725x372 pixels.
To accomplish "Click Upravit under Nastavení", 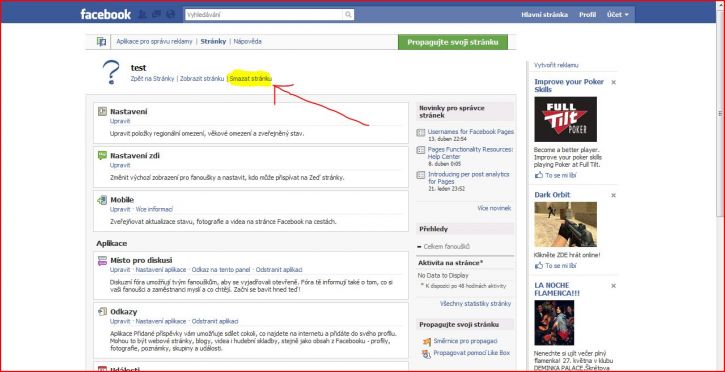I will click(120, 121).
